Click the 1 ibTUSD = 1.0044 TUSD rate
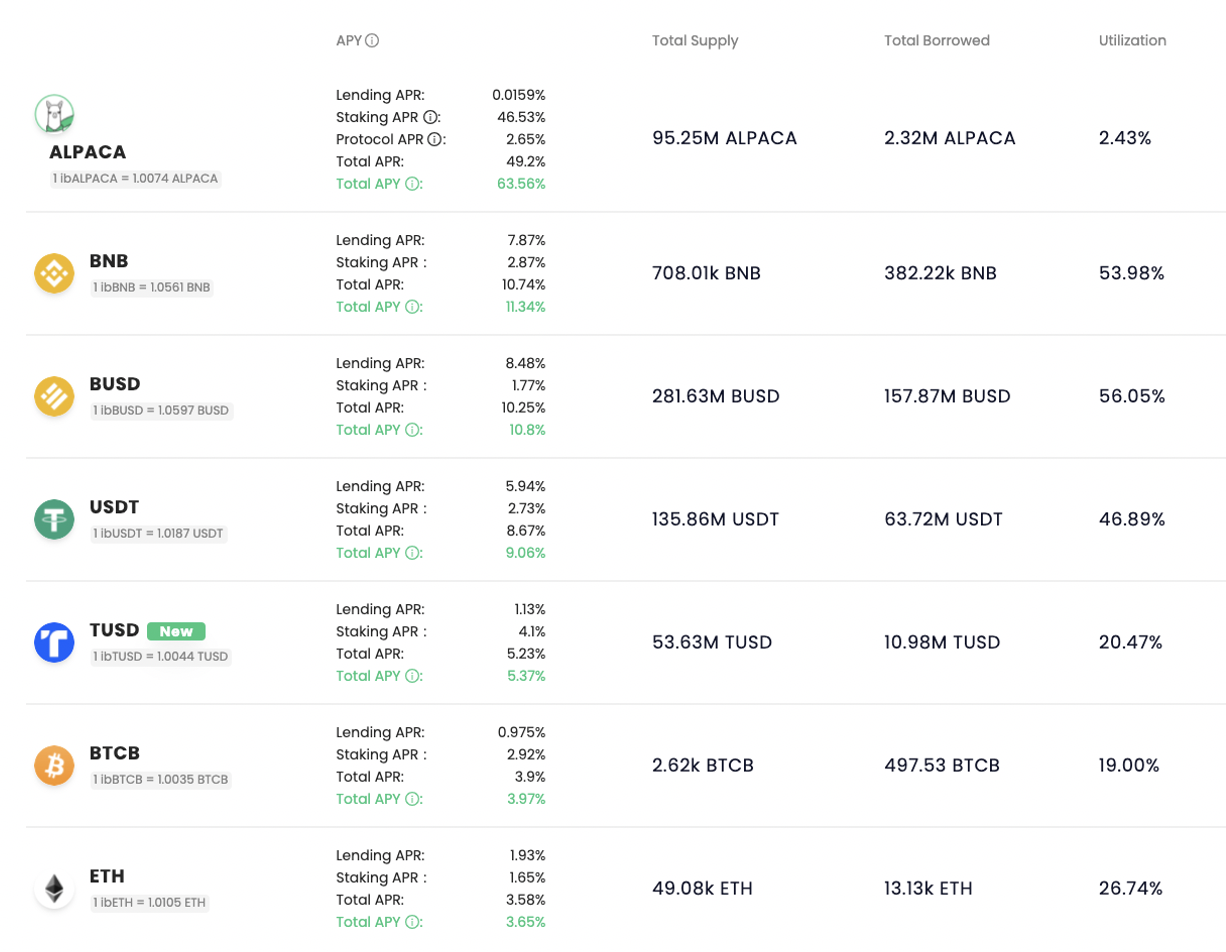The width and height of the screenshot is (1226, 952). click(161, 656)
